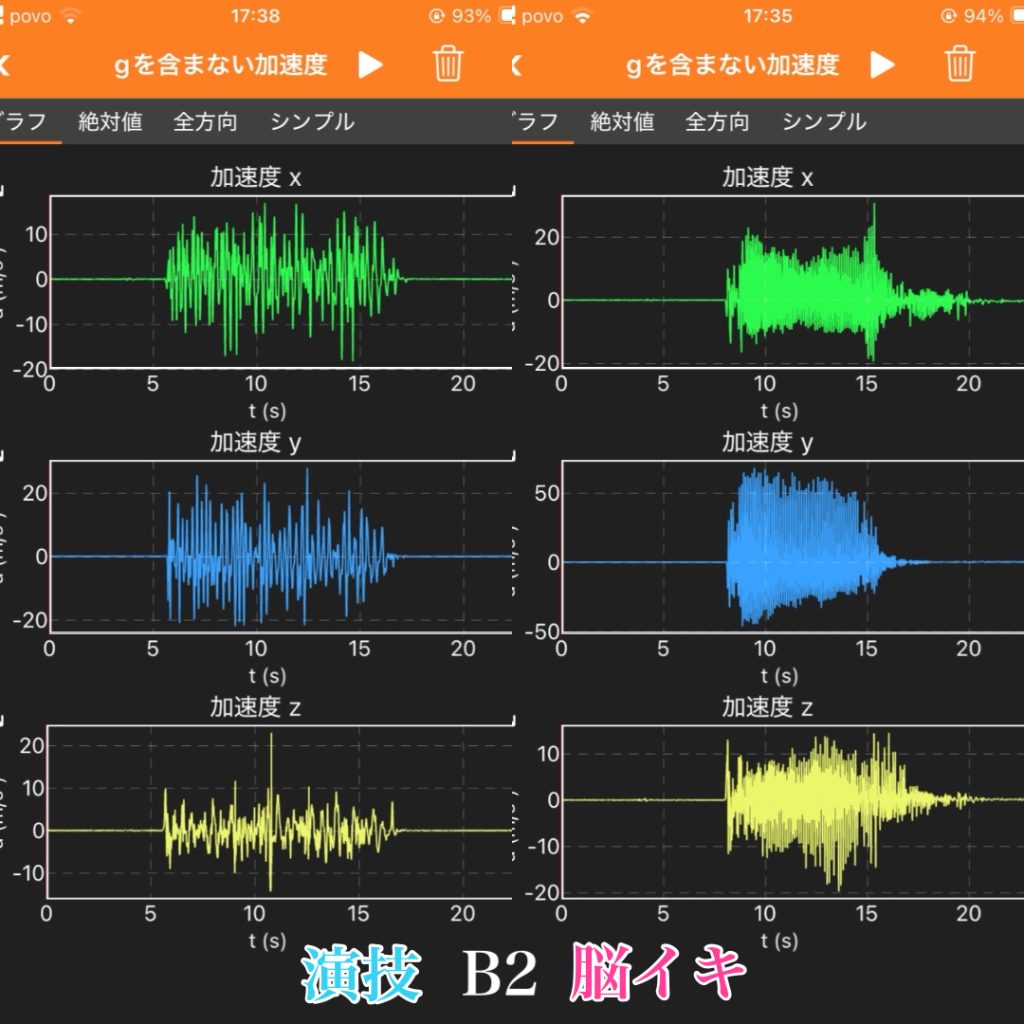Select the left シンプル tab

pyautogui.click(x=312, y=122)
